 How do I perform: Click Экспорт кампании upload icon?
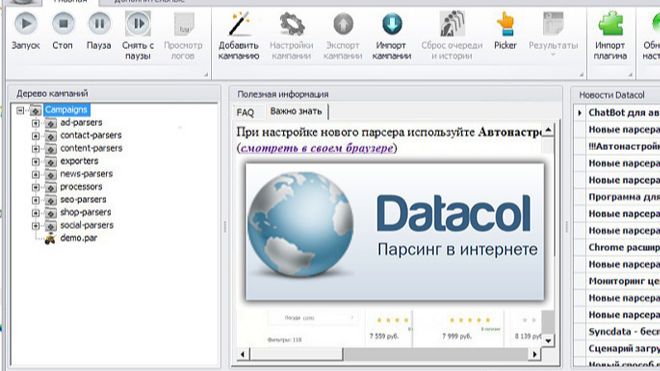click(343, 24)
